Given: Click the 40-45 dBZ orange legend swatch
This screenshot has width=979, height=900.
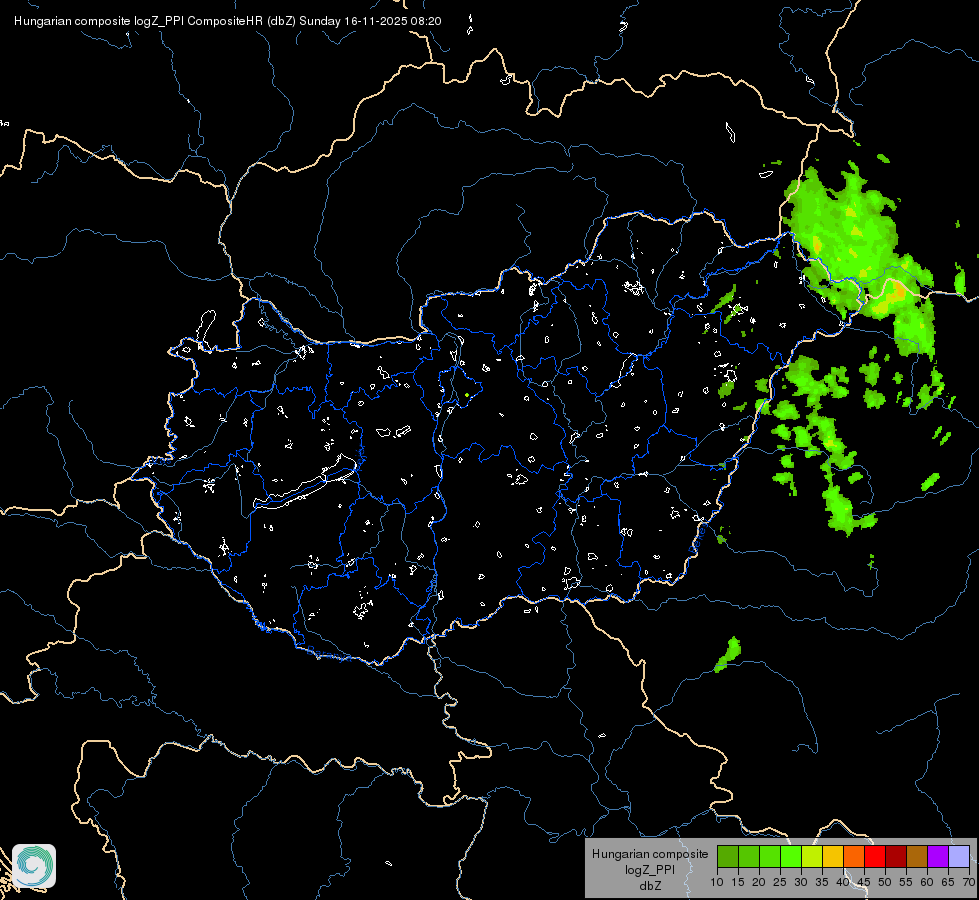Looking at the screenshot, I should pos(854,856).
